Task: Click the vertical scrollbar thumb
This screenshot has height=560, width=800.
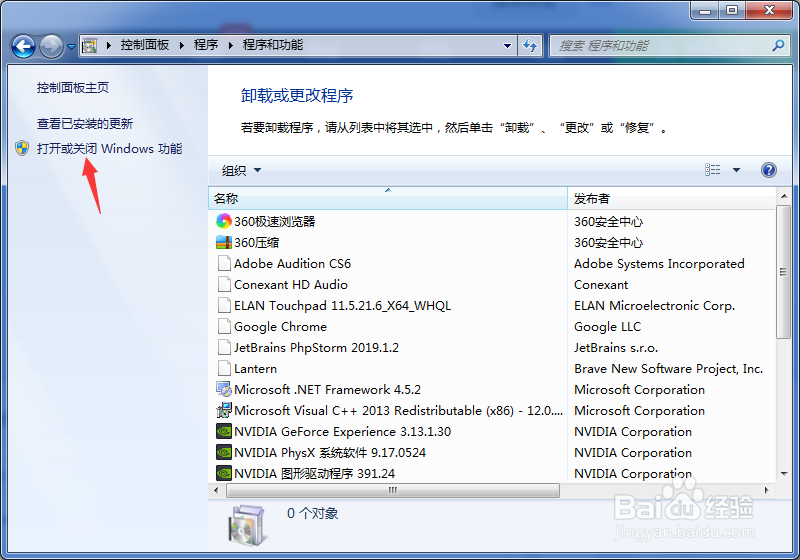Action: click(x=784, y=271)
